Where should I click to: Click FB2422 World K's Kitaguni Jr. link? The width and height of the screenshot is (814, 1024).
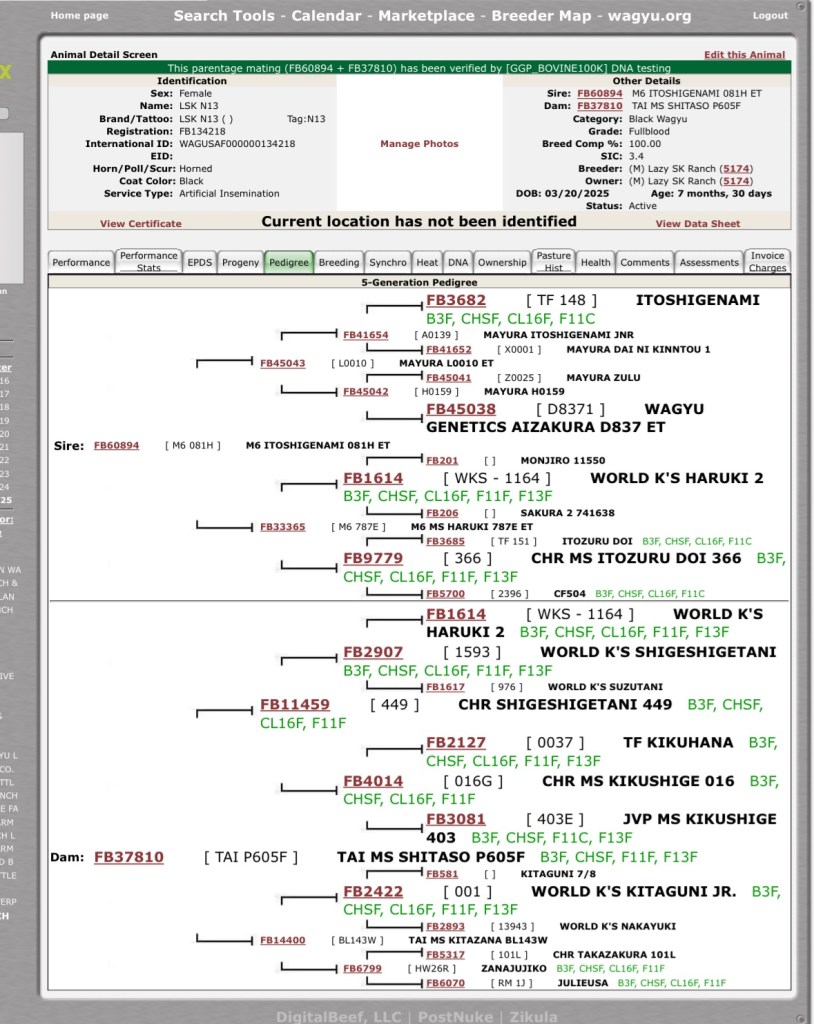coord(373,891)
